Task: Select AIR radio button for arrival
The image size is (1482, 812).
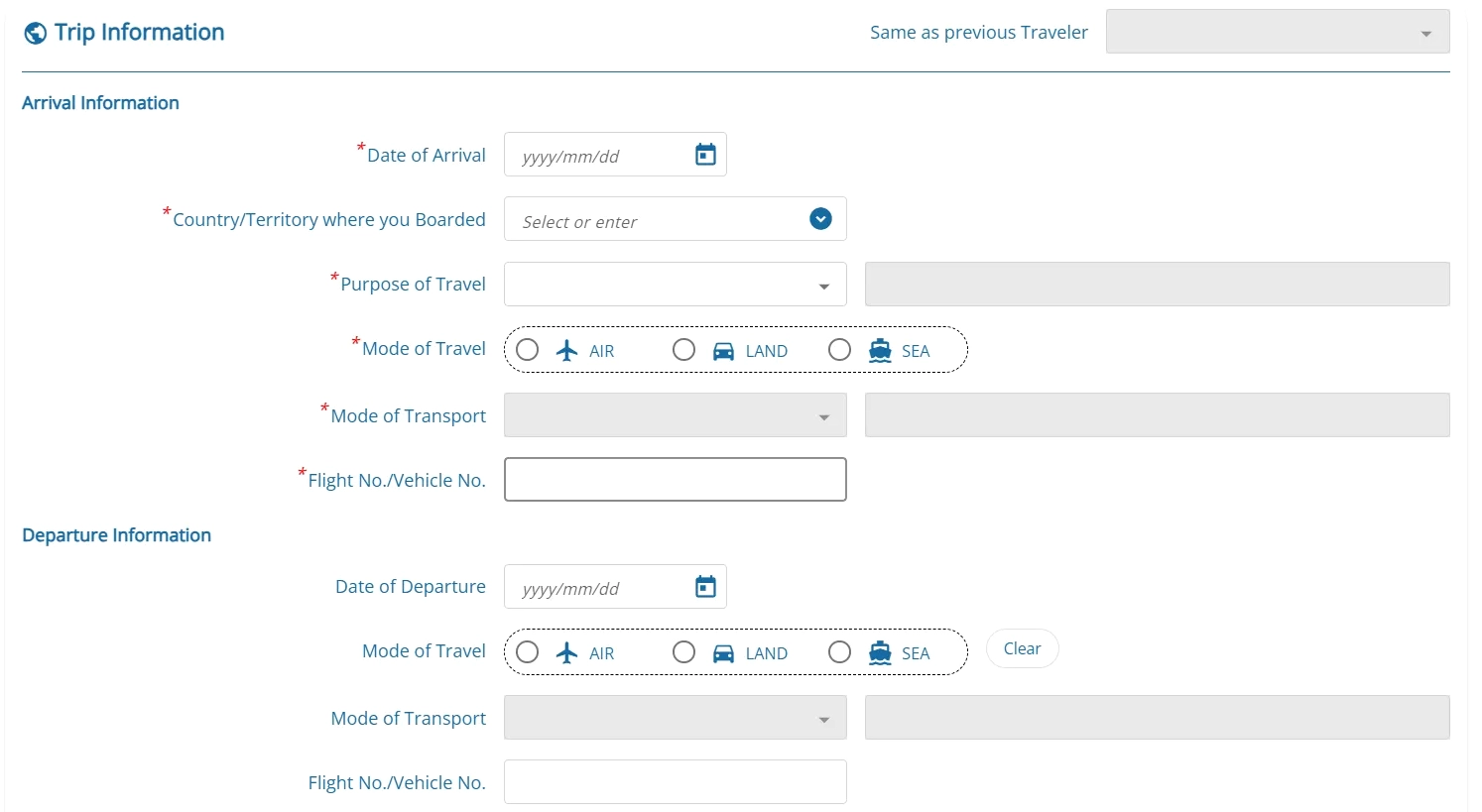Action: [528, 350]
